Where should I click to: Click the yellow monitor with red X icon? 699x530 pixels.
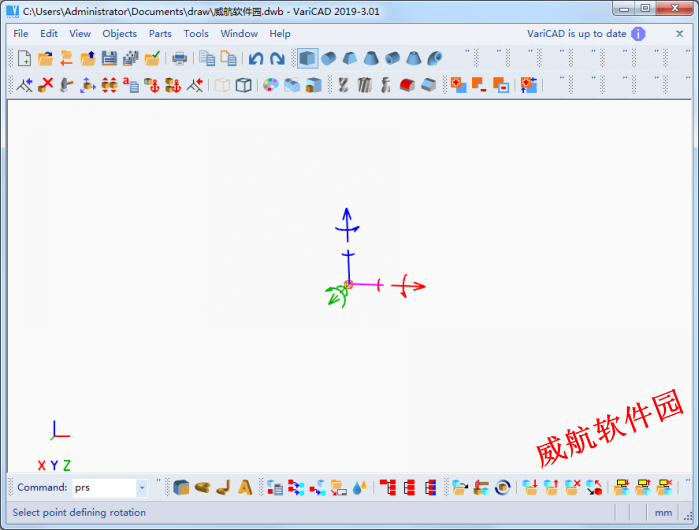tap(664, 487)
